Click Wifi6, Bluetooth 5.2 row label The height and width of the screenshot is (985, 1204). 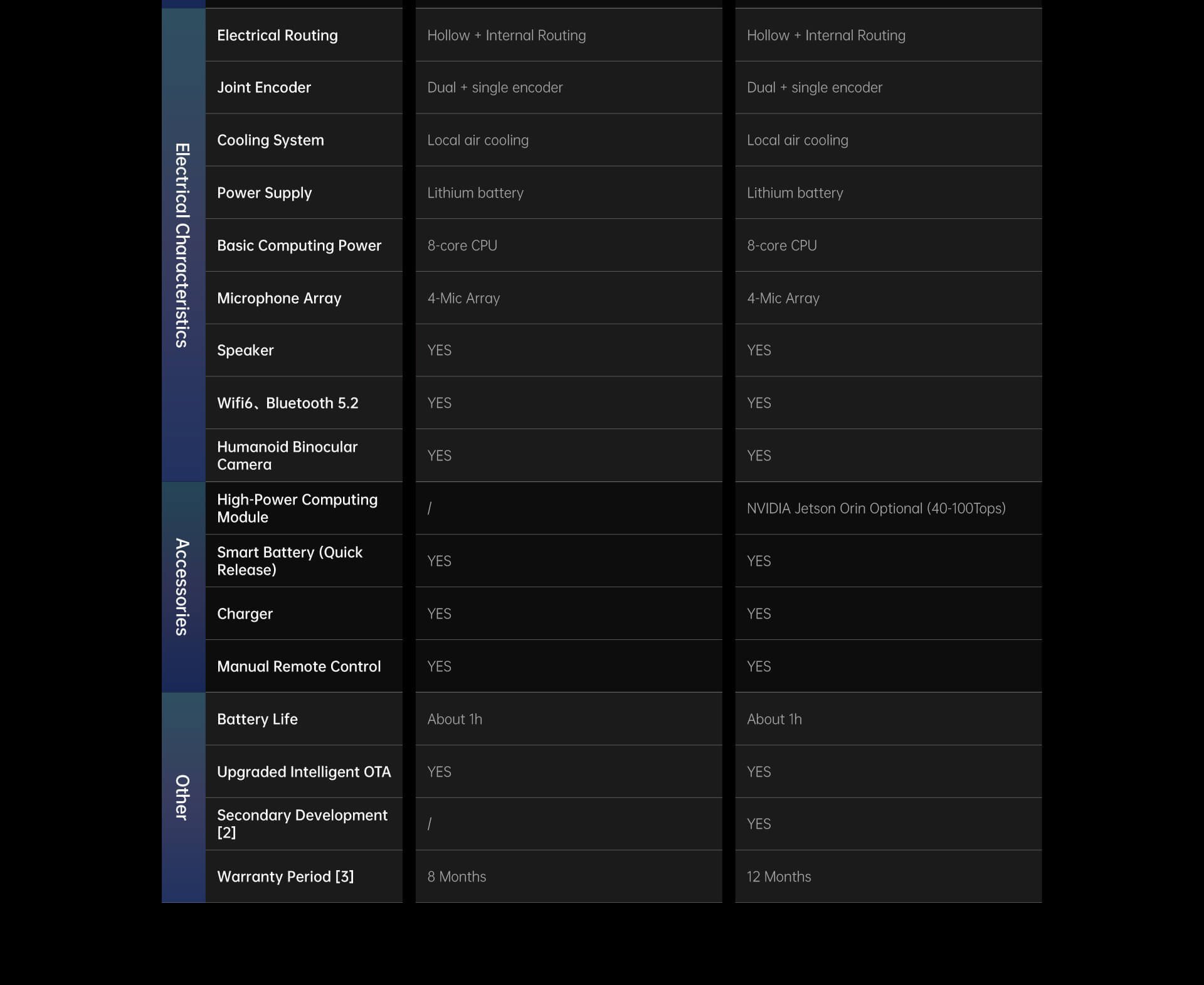pos(288,403)
